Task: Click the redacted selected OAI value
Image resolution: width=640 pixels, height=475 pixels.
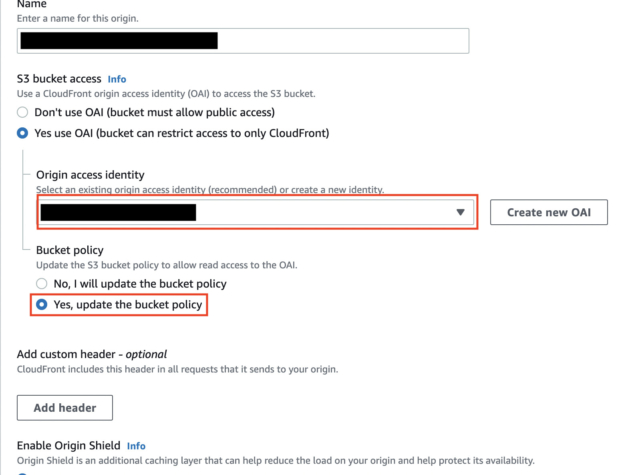Action: [118, 213]
